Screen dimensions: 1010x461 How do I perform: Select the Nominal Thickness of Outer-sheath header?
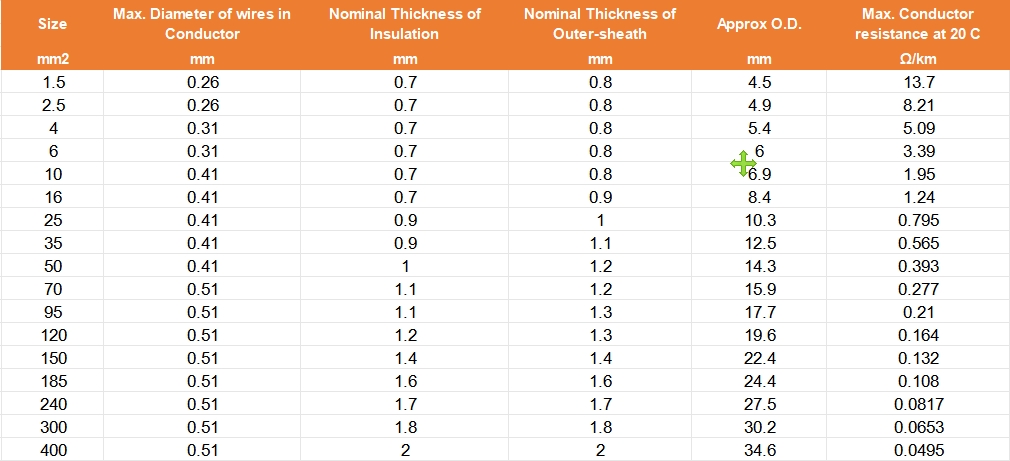pos(600,24)
